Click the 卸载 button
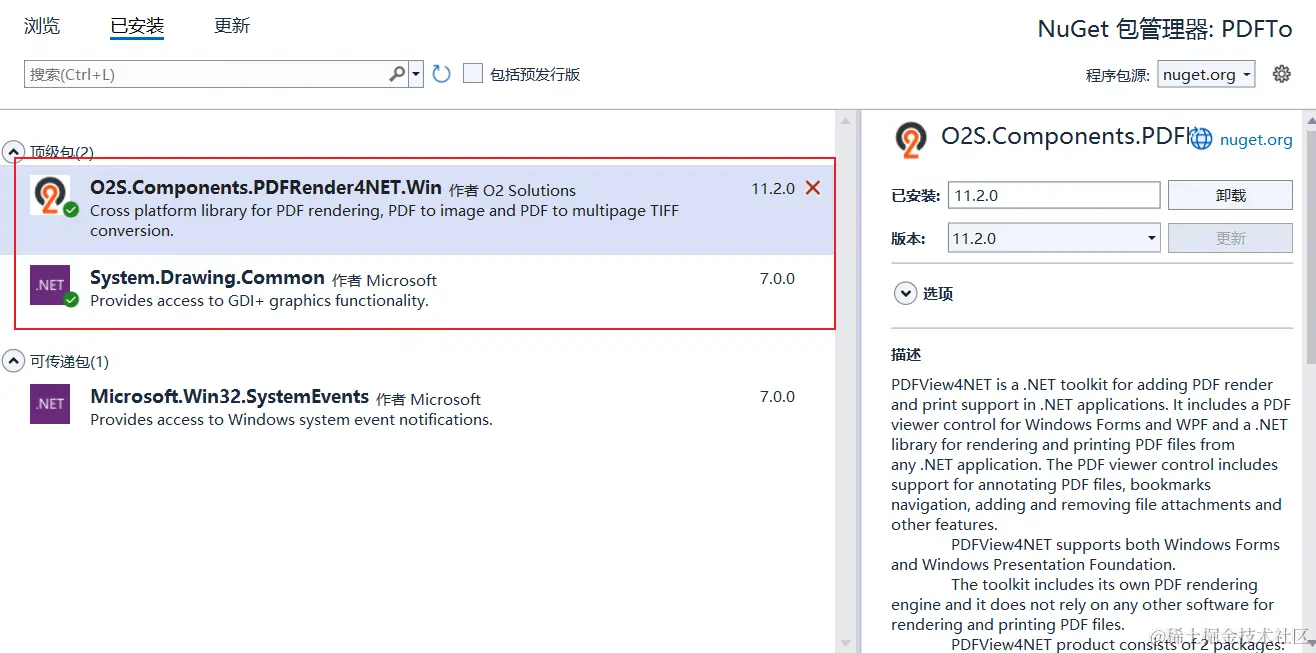Screen dimensions: 1316x653 click(x=1231, y=195)
